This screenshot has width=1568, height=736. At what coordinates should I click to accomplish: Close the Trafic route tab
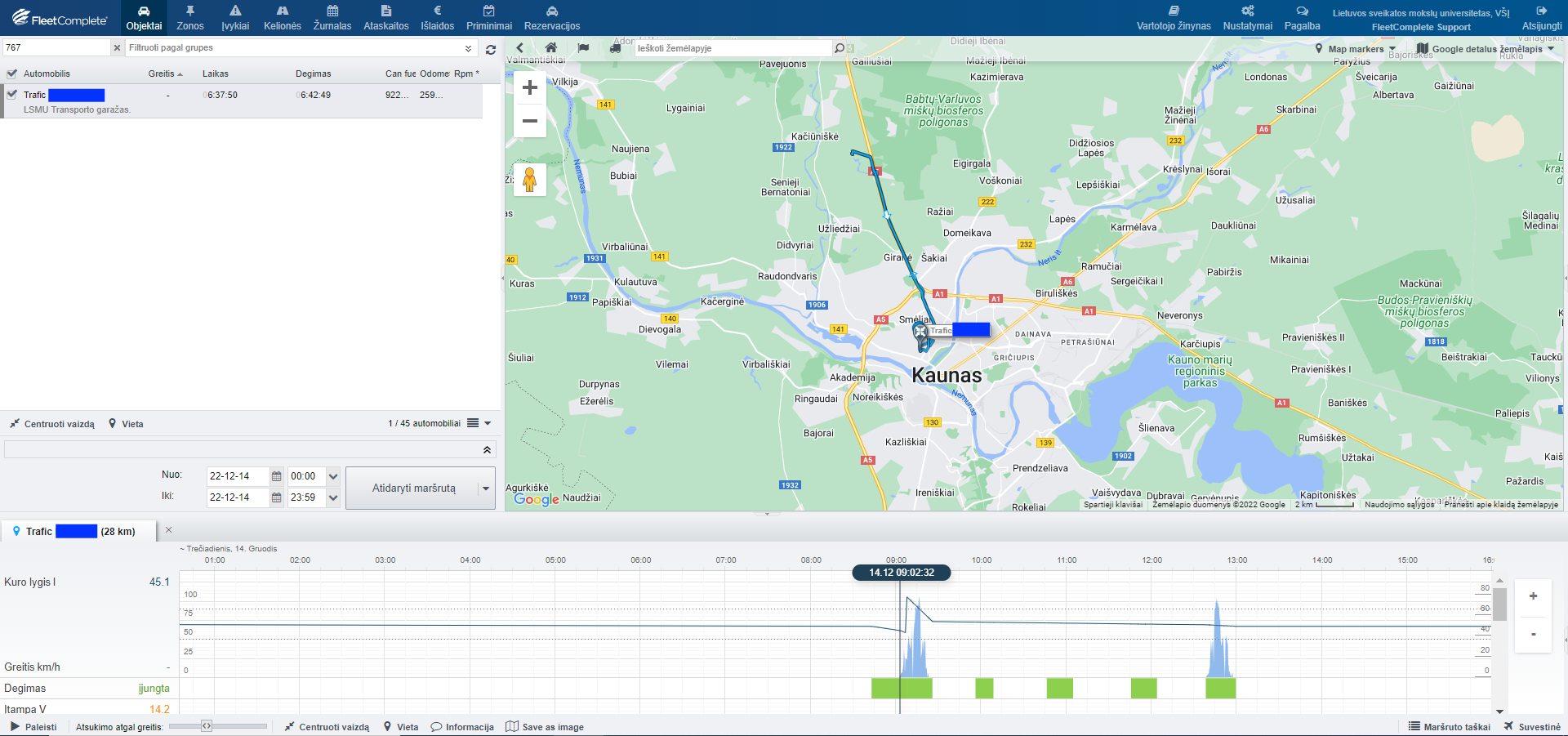click(x=169, y=530)
